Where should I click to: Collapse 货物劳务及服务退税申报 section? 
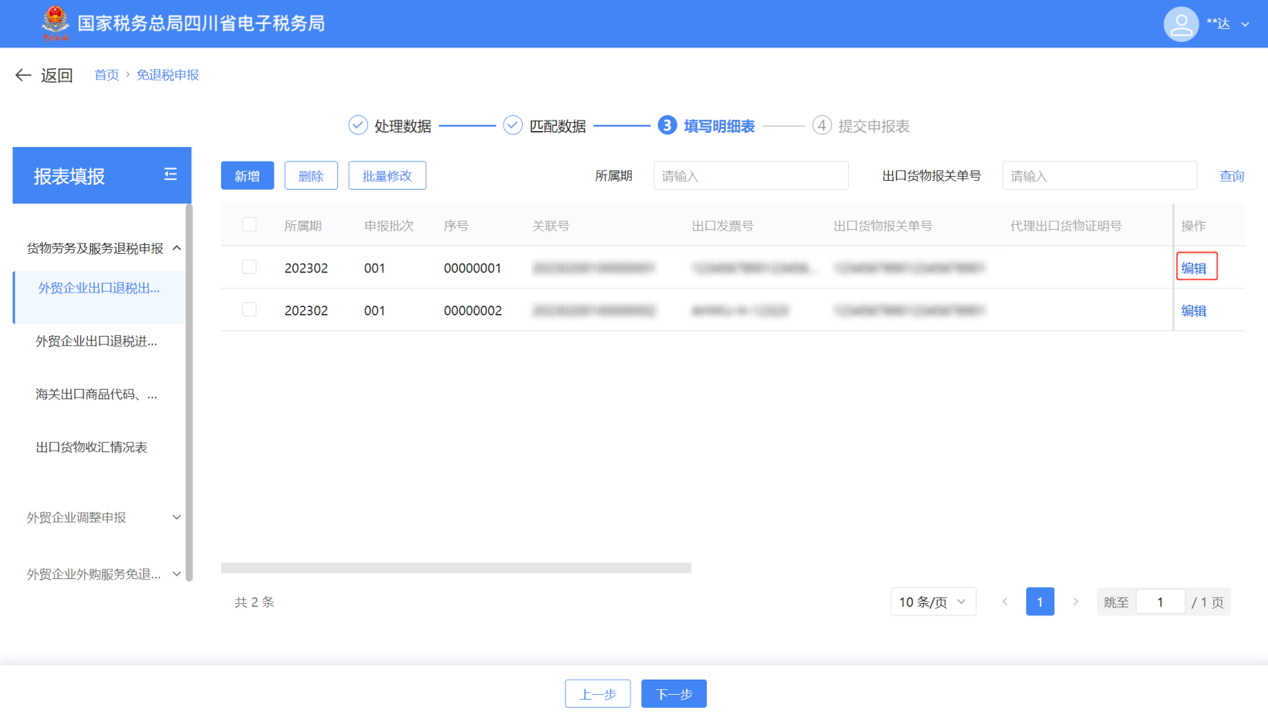click(176, 248)
